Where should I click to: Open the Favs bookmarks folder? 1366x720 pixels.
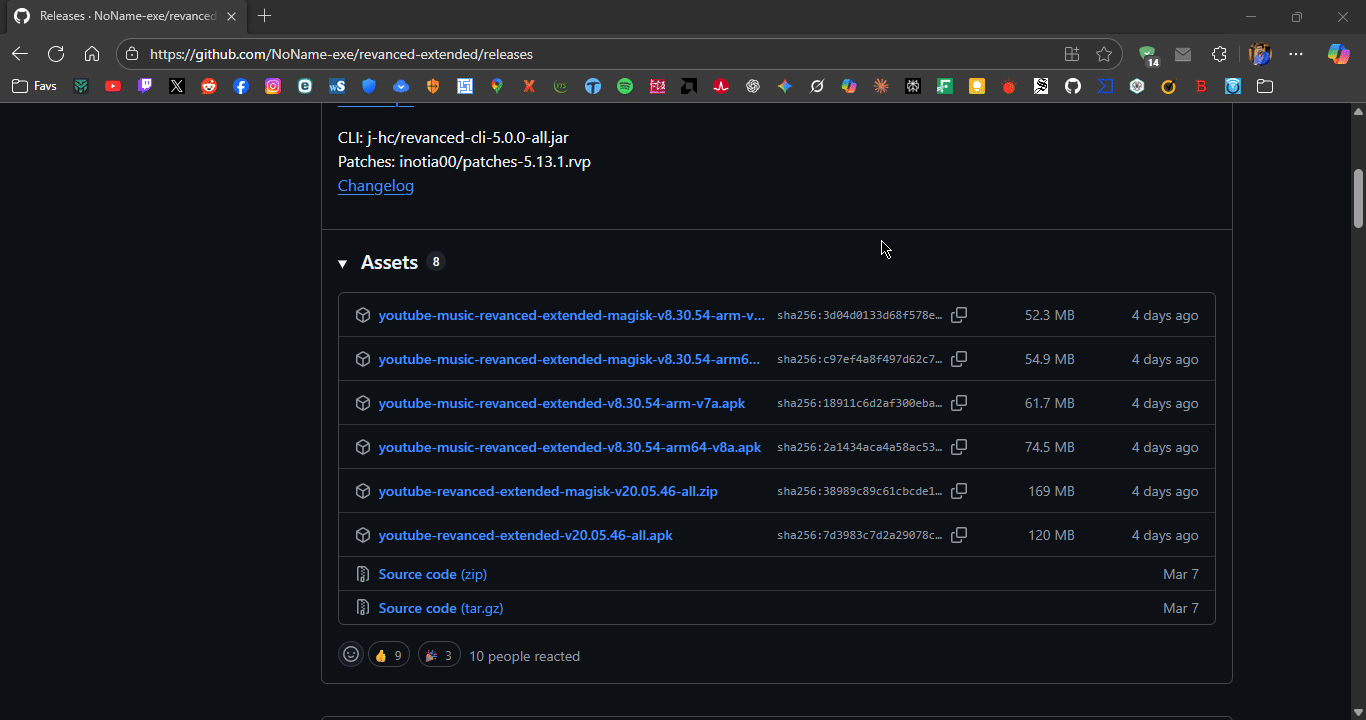[34, 86]
